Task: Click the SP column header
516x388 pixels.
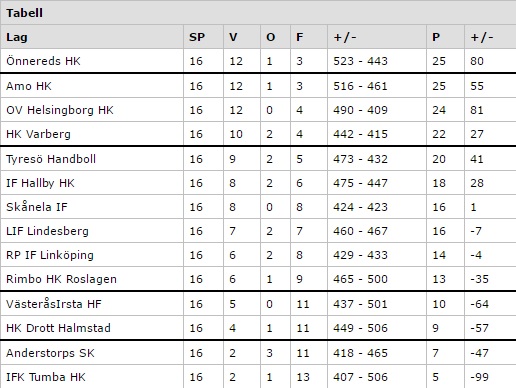Action: click(197, 37)
